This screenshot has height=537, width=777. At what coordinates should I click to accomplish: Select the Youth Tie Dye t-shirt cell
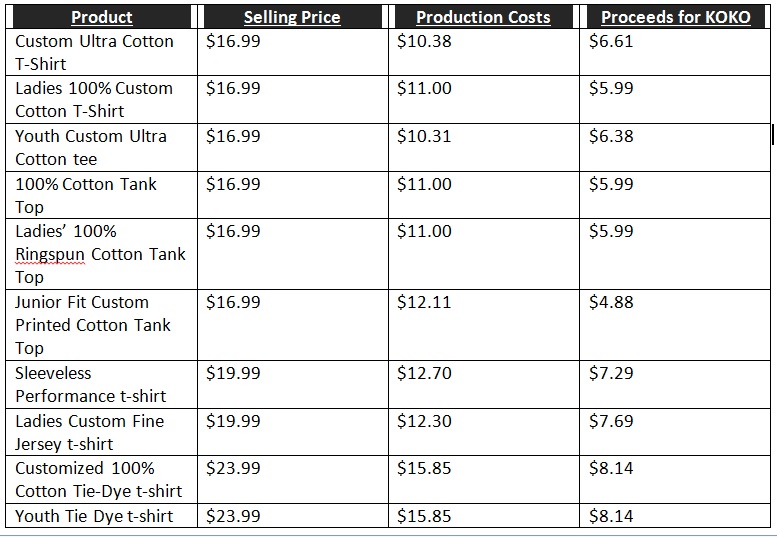(x=94, y=516)
